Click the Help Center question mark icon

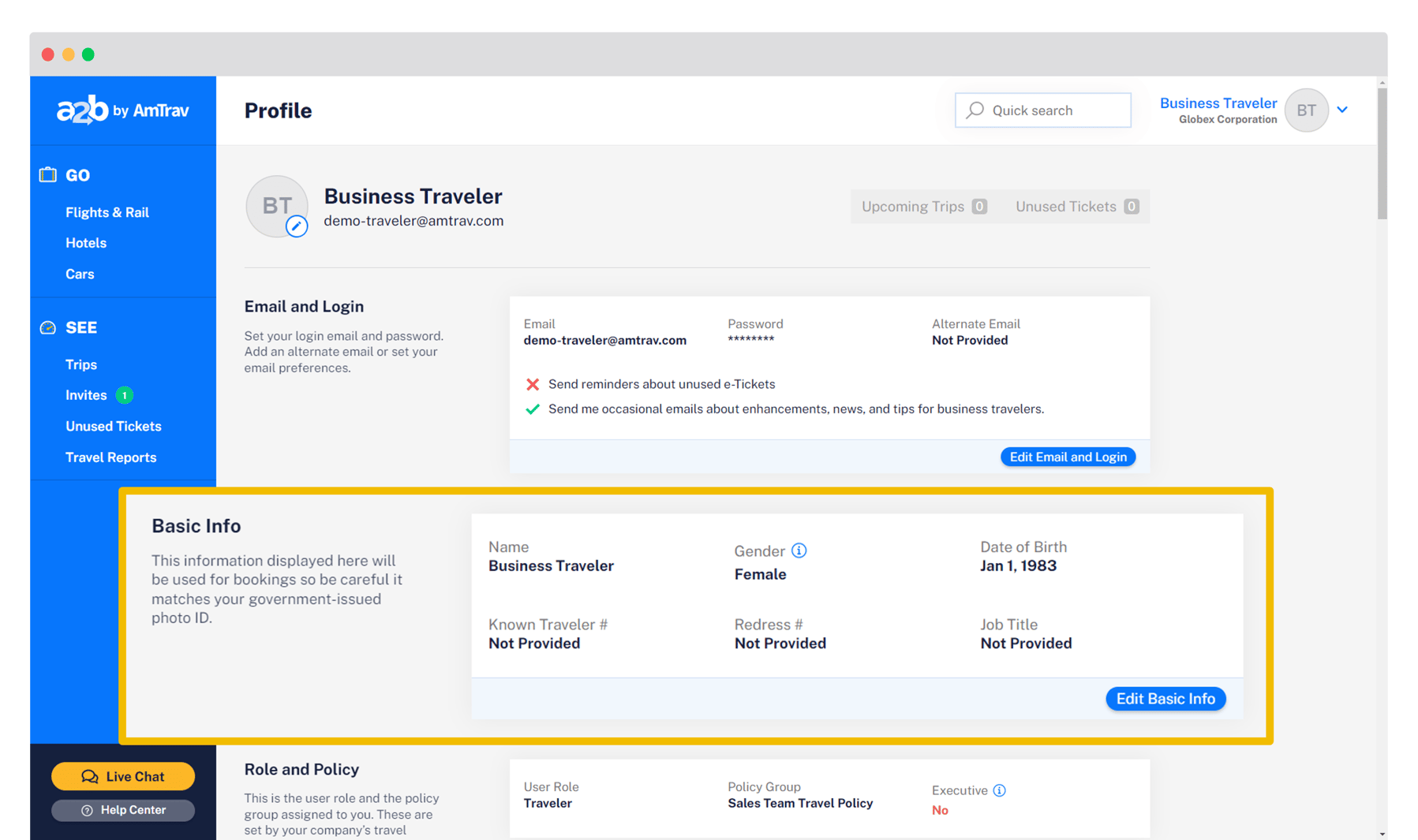tap(87, 810)
